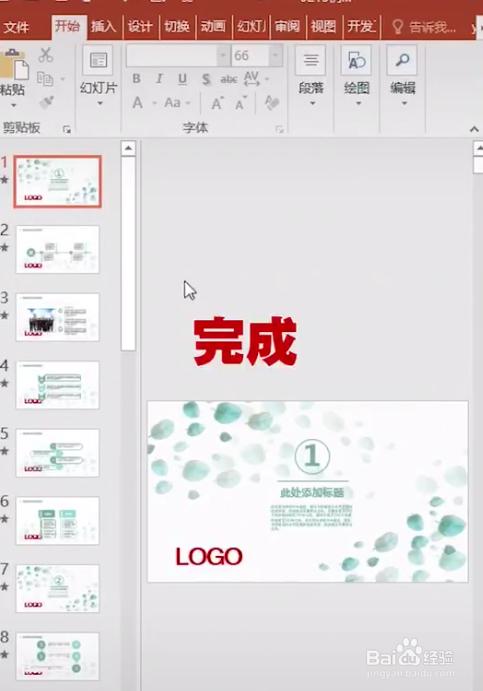Screen dimensions: 483x691
Task: Select slide 2 thumbnail
Action: (58, 249)
